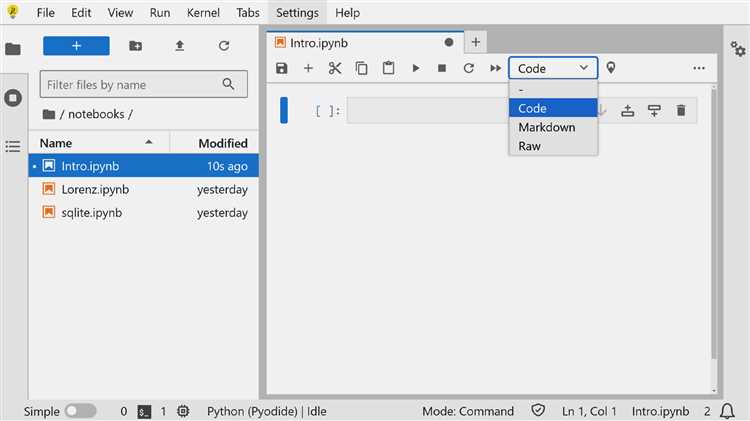This screenshot has width=750, height=421.
Task: Open notifications with the bell icon
Action: tap(728, 411)
